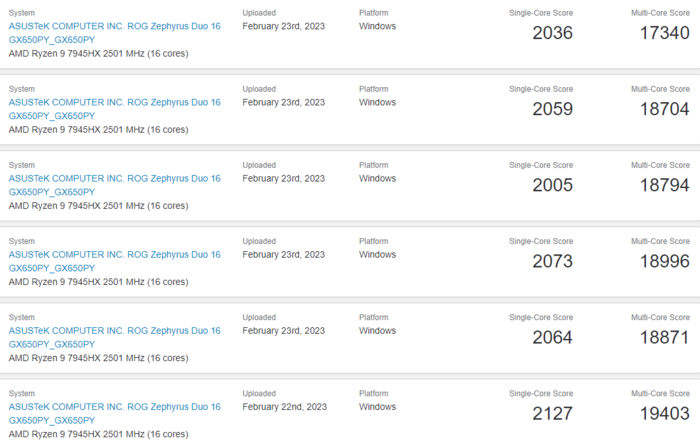Image resolution: width=700 pixels, height=447 pixels.
Task: Select the single-core score 2127
Action: click(x=552, y=414)
